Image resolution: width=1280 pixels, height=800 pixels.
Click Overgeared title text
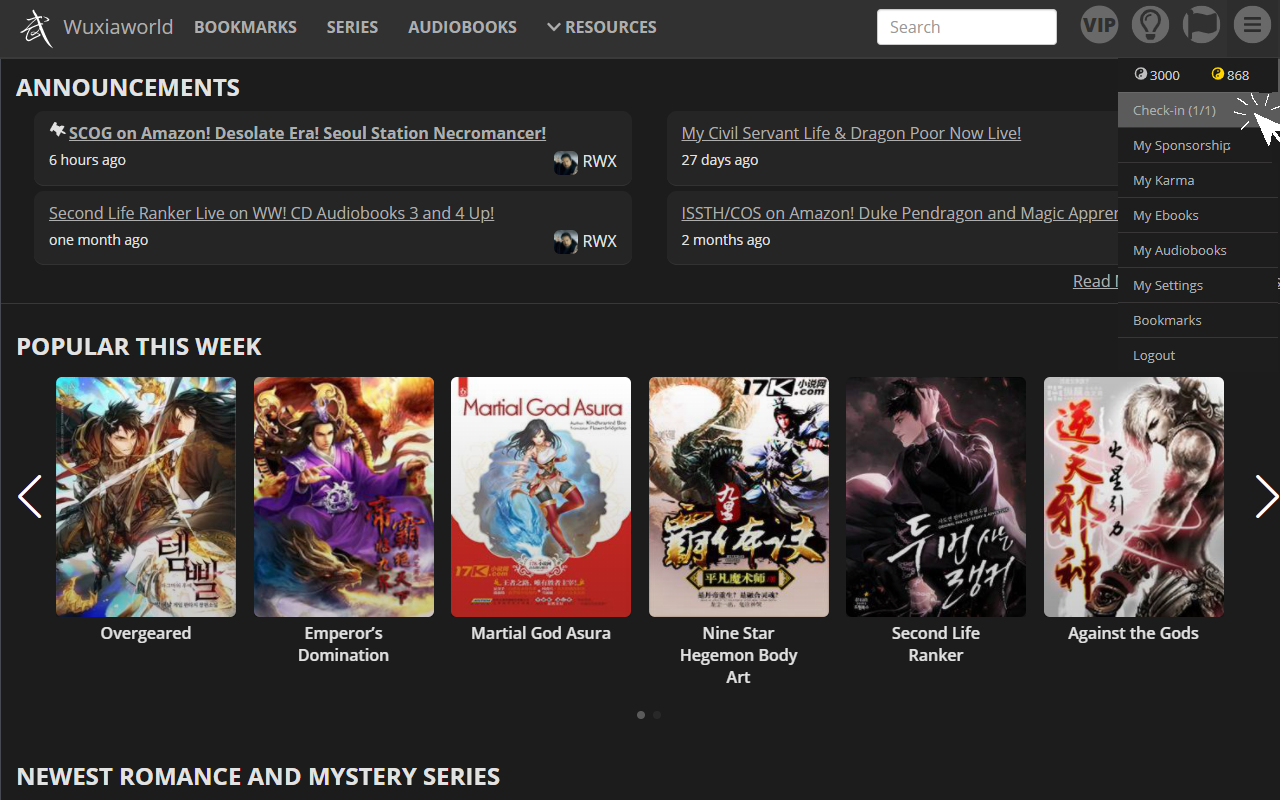pyautogui.click(x=146, y=633)
